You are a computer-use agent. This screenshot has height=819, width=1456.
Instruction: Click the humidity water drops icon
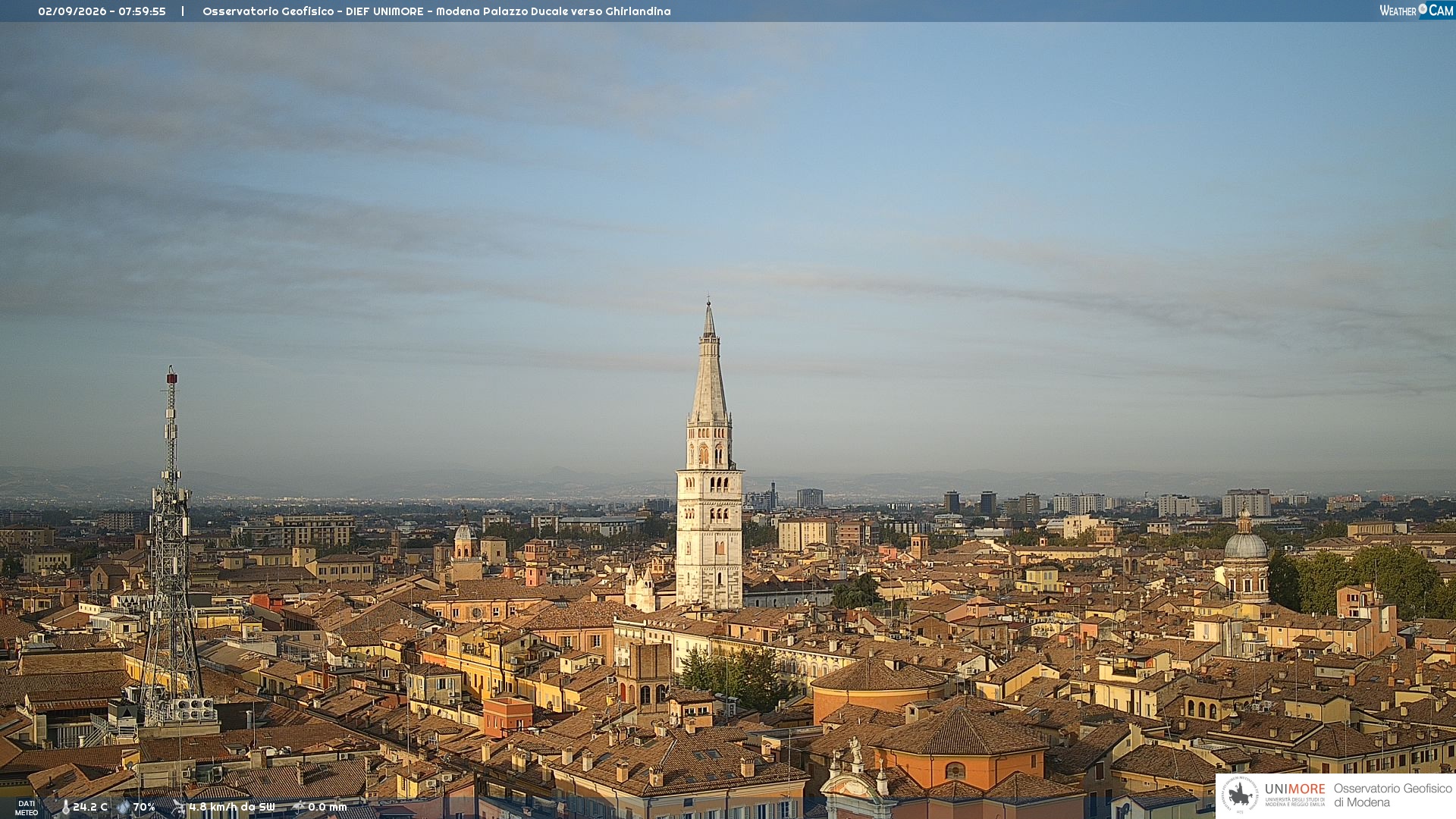(x=124, y=807)
